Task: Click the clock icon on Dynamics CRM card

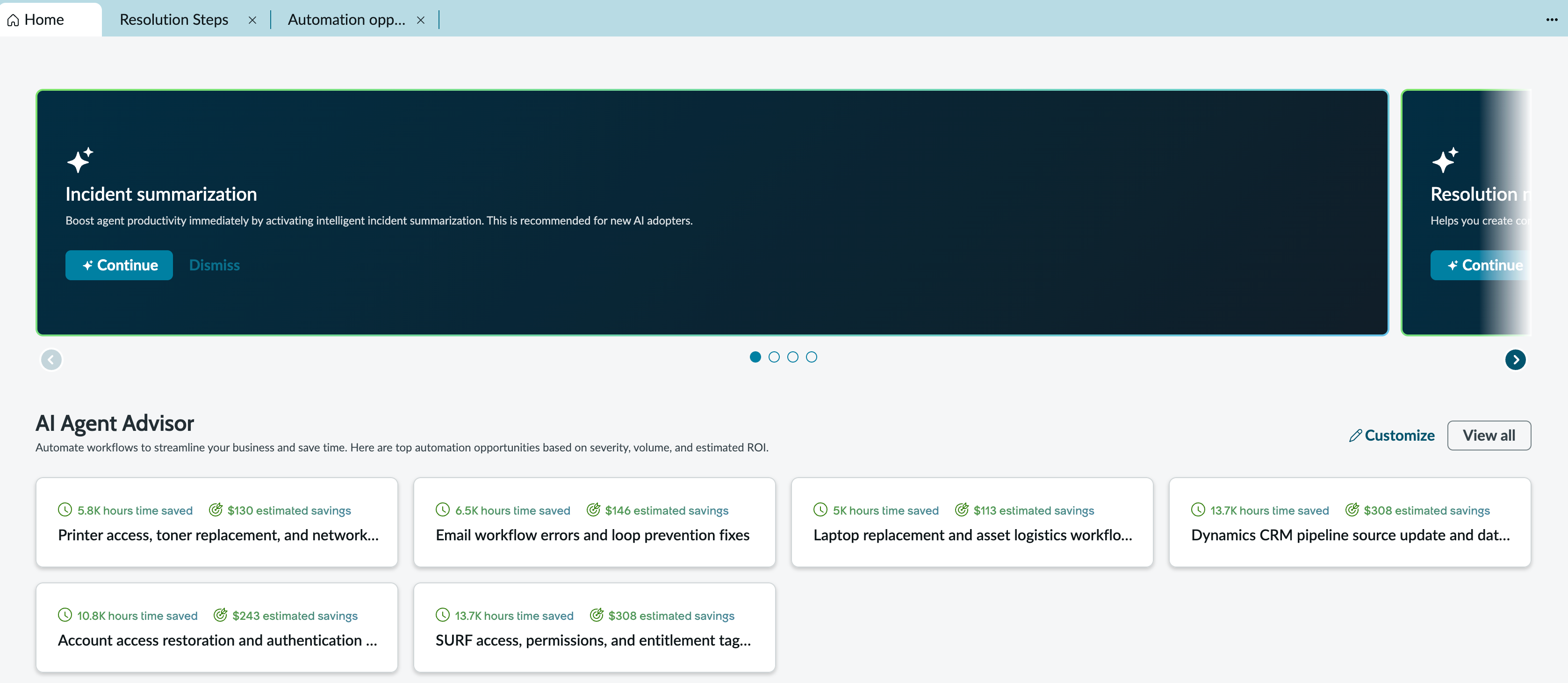Action: (x=1198, y=509)
